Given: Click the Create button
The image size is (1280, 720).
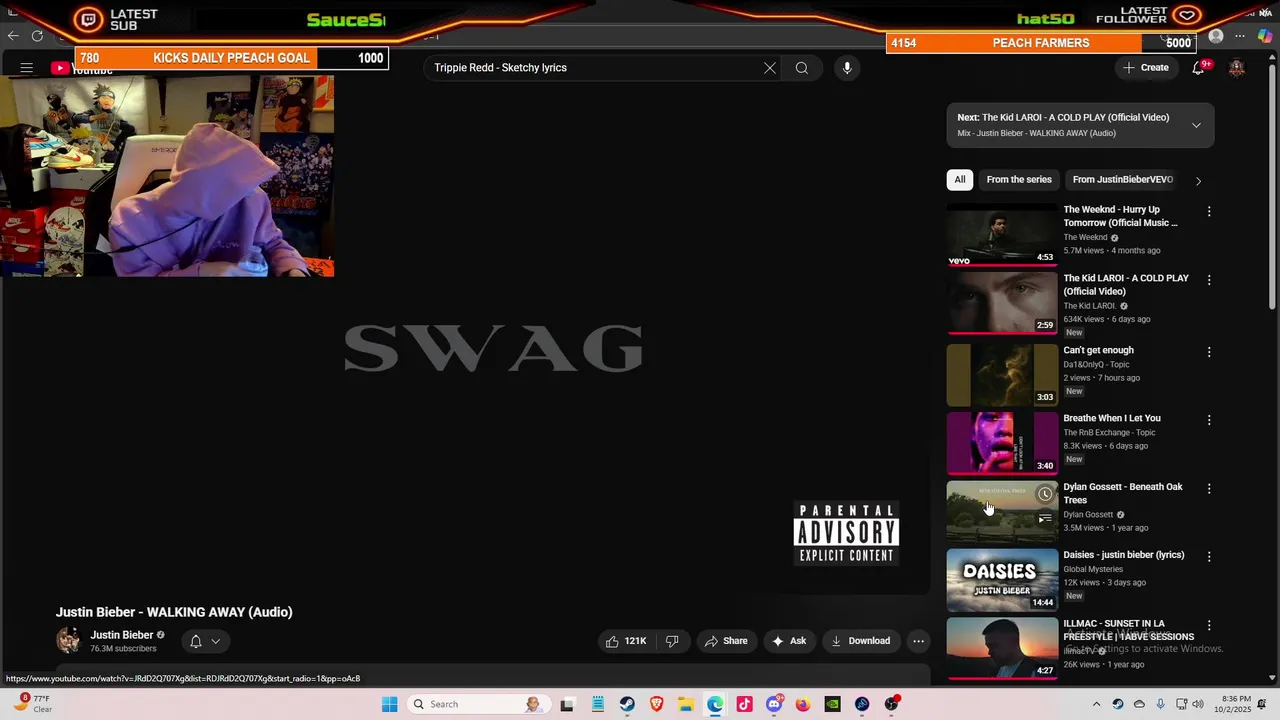Looking at the screenshot, I should tap(1146, 68).
